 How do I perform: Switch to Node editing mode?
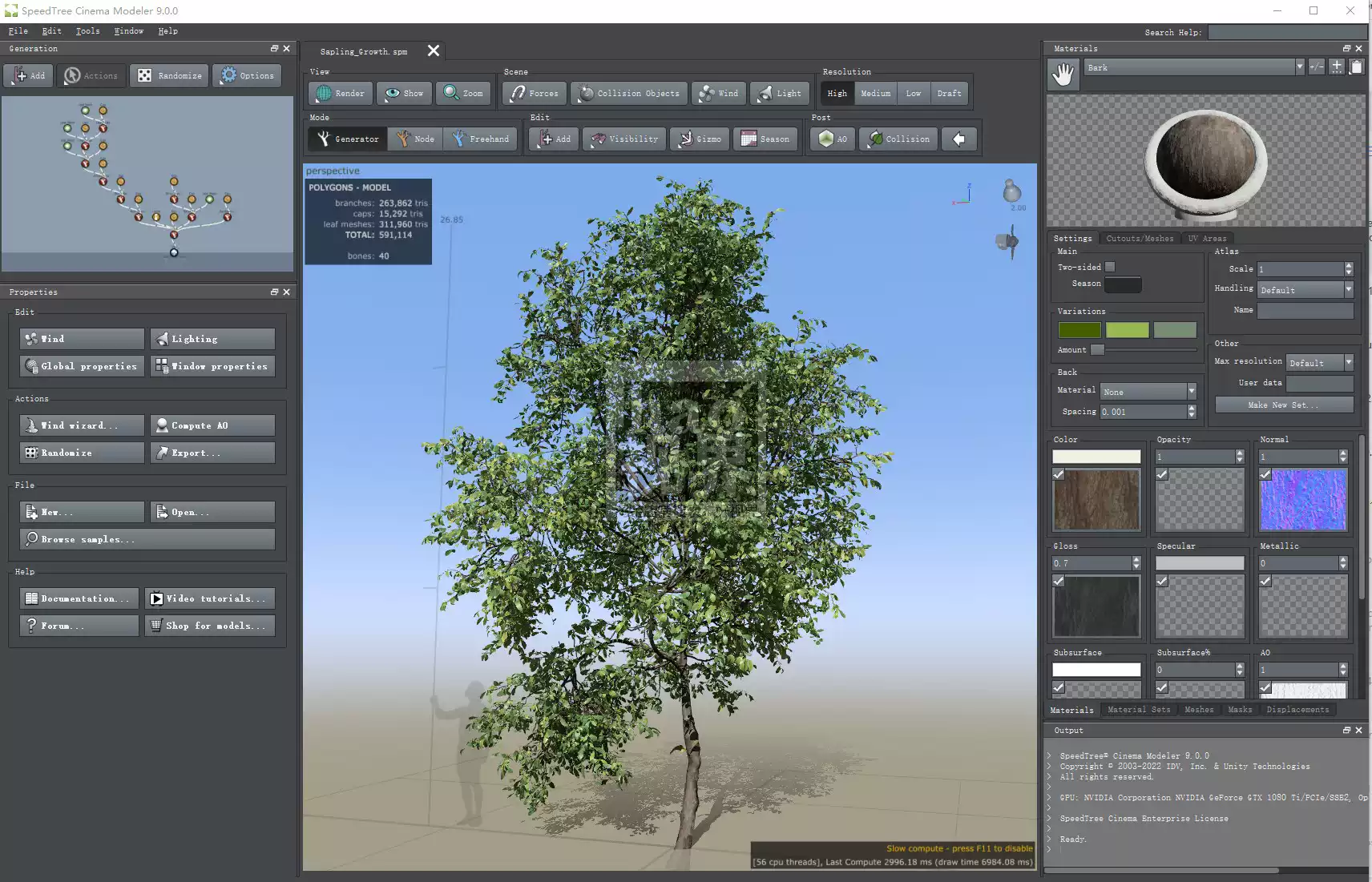[415, 139]
